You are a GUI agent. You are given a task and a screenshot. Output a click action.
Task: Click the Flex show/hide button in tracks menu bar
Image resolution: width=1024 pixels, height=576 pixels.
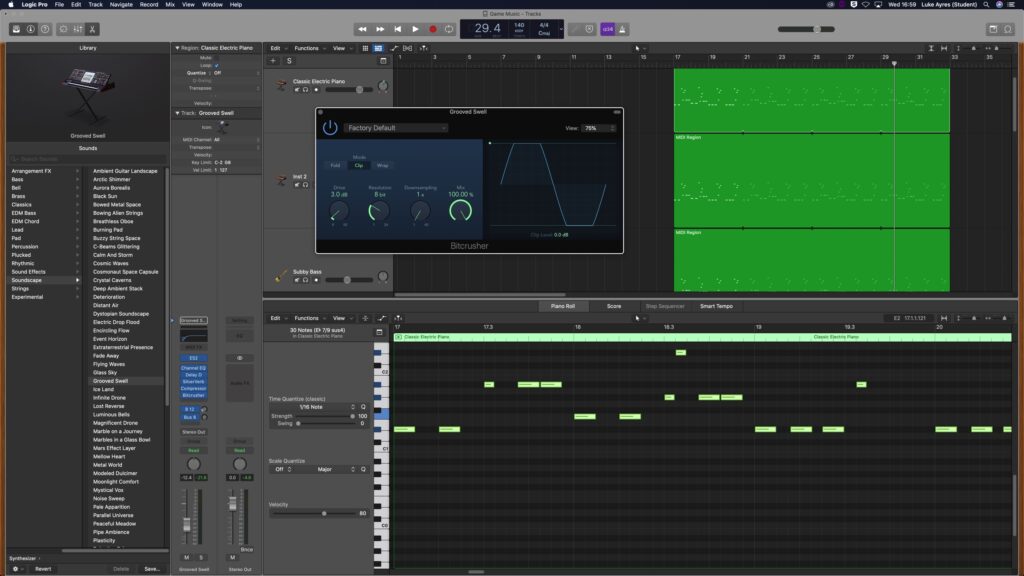(x=408, y=48)
